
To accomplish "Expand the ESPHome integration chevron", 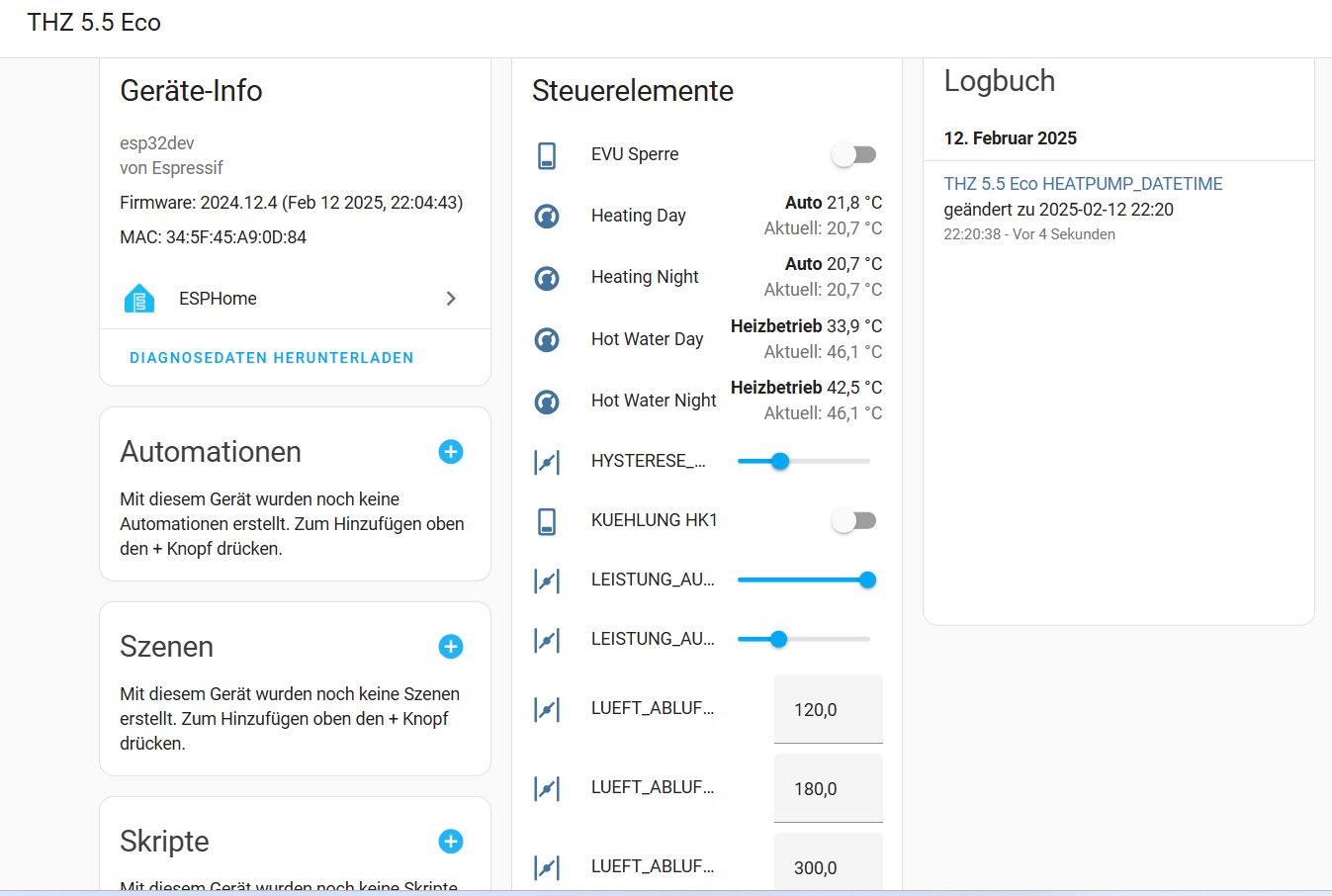I will coord(451,299).
